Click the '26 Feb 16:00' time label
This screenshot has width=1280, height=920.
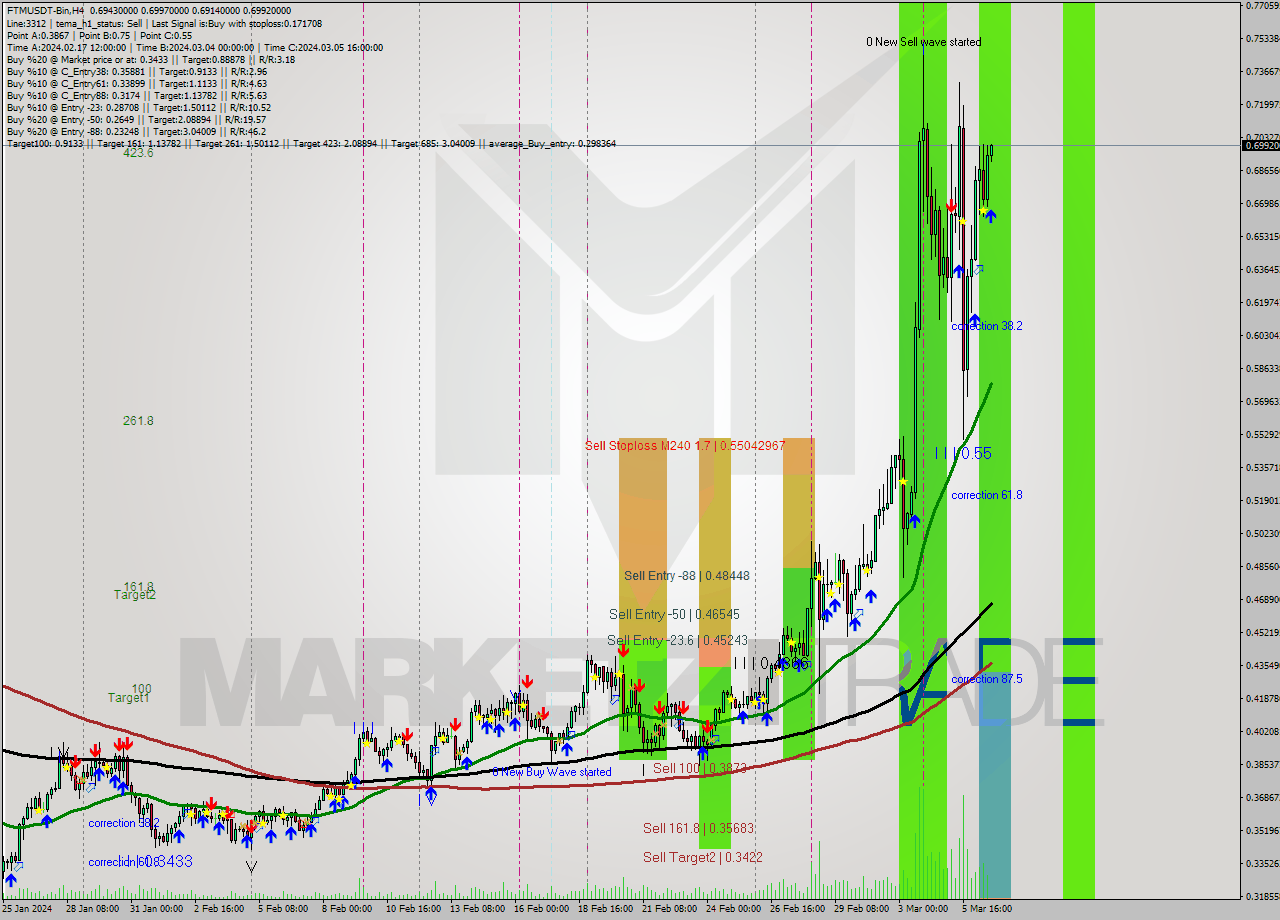[x=796, y=909]
